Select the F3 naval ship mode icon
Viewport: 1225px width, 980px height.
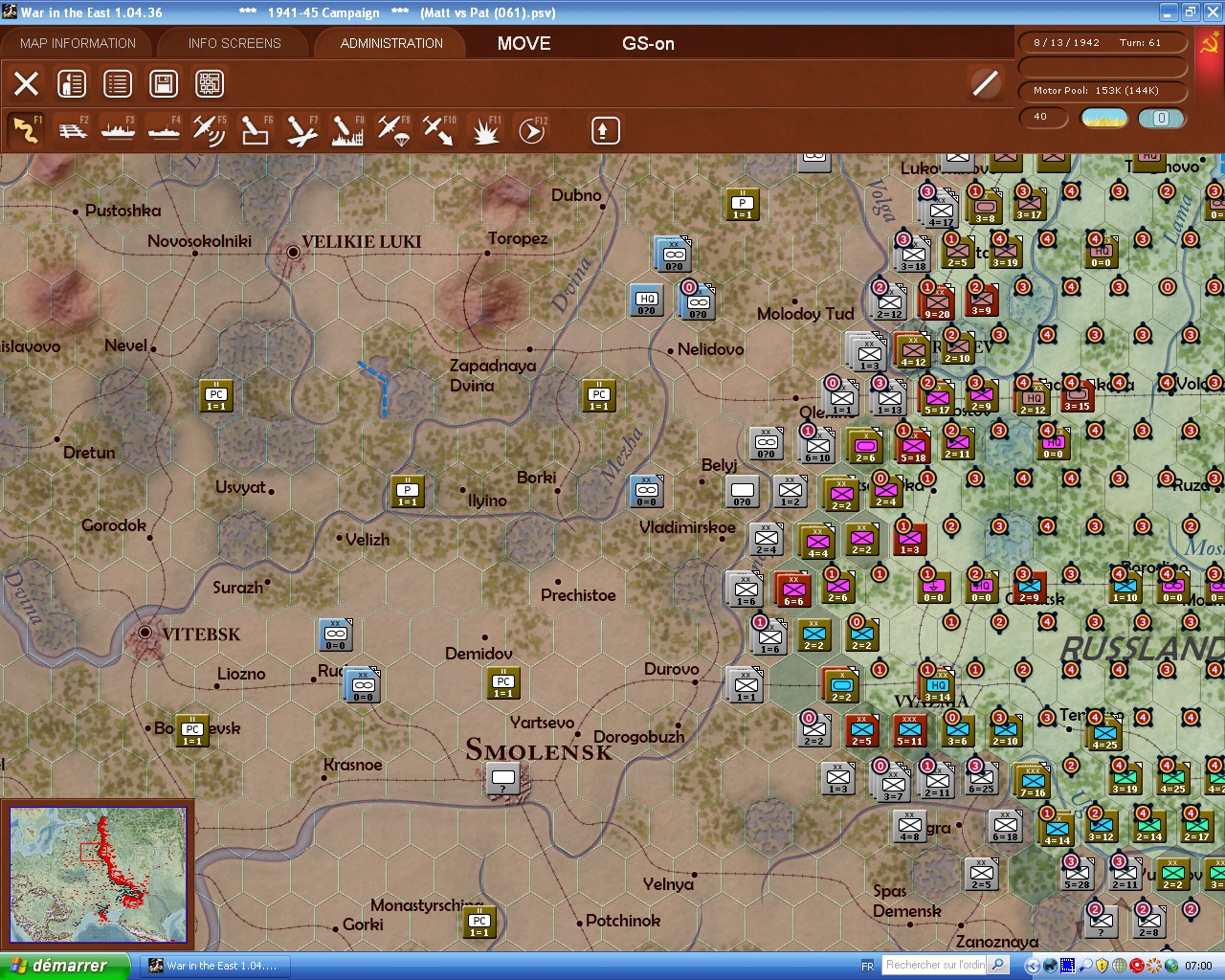(119, 129)
